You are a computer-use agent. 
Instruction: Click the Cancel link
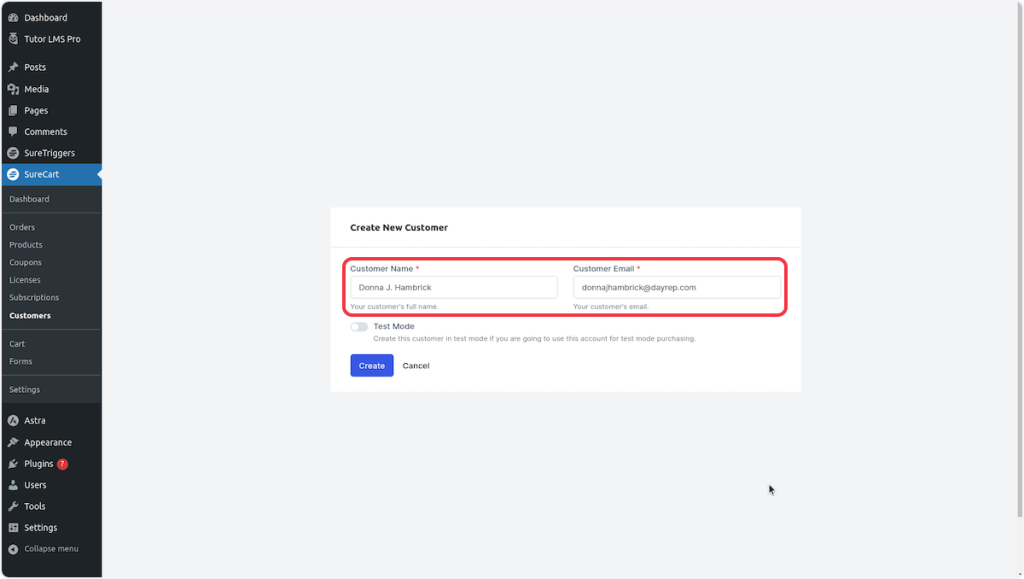(x=416, y=366)
